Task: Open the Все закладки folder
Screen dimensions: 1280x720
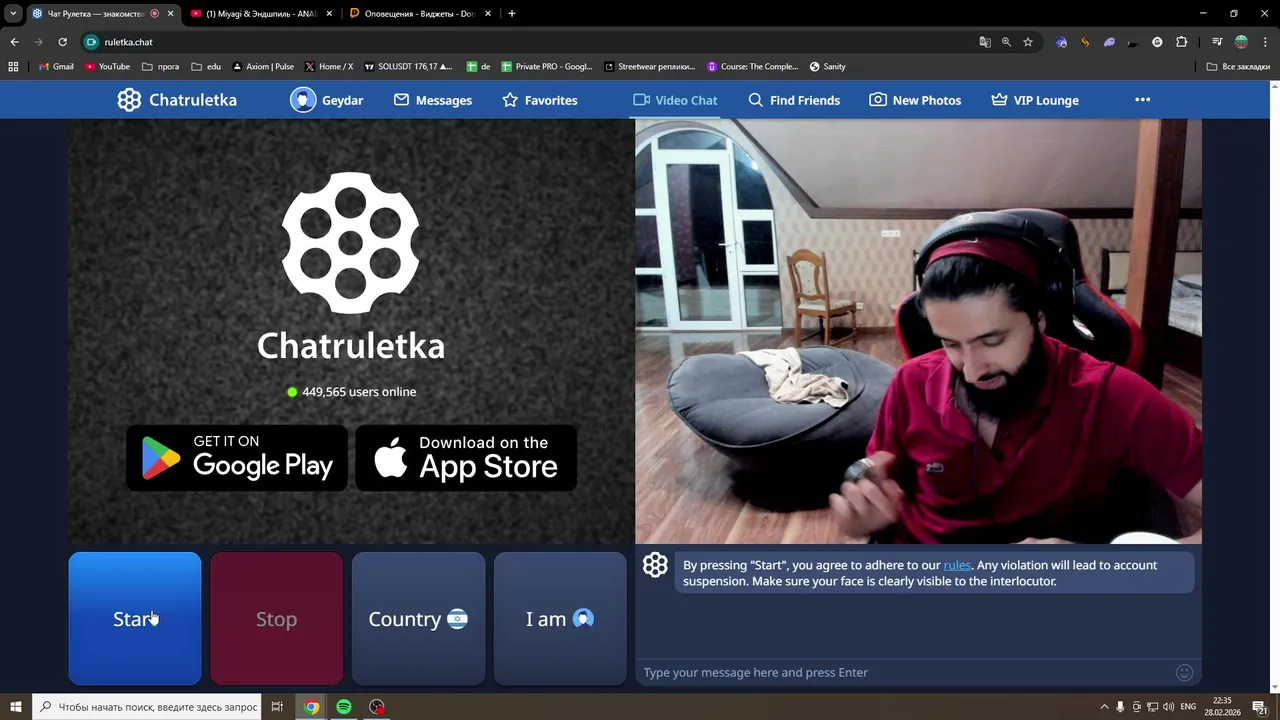Action: [x=1238, y=67]
